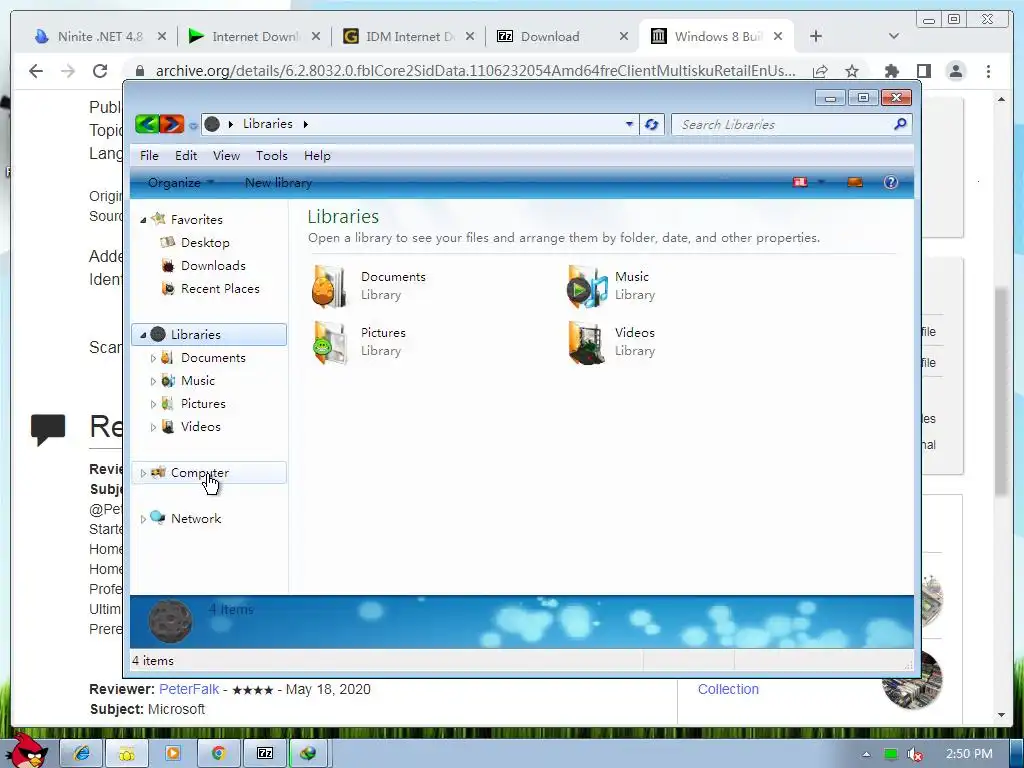Click the Libraries icon in the address bar
This screenshot has width=1024, height=768.
[212, 123]
